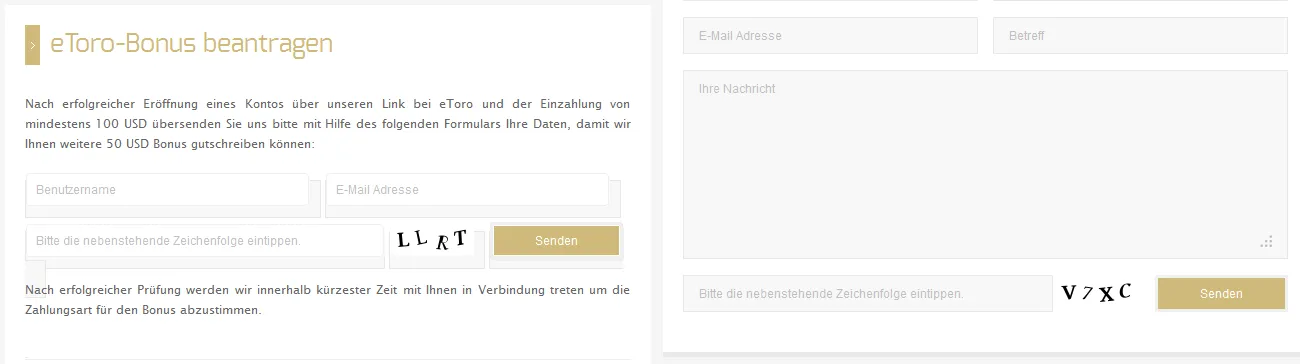Click the horizontal divider line below bonus text
The width and height of the screenshot is (1300, 364).
click(328, 358)
